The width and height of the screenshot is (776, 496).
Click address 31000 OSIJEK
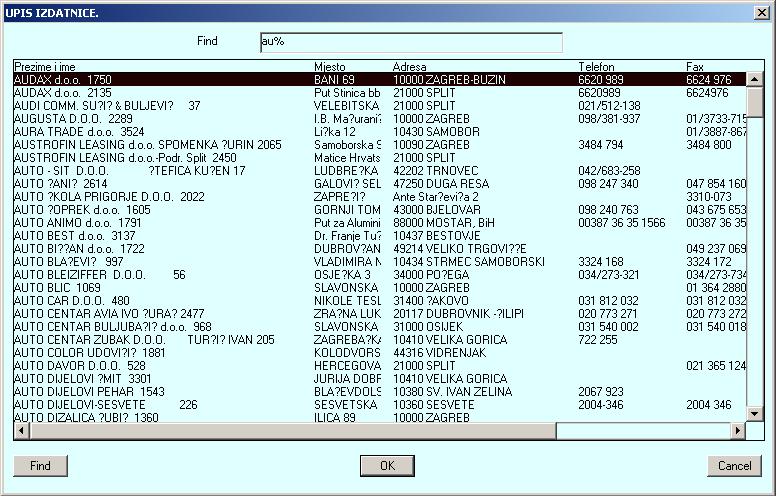(428, 327)
